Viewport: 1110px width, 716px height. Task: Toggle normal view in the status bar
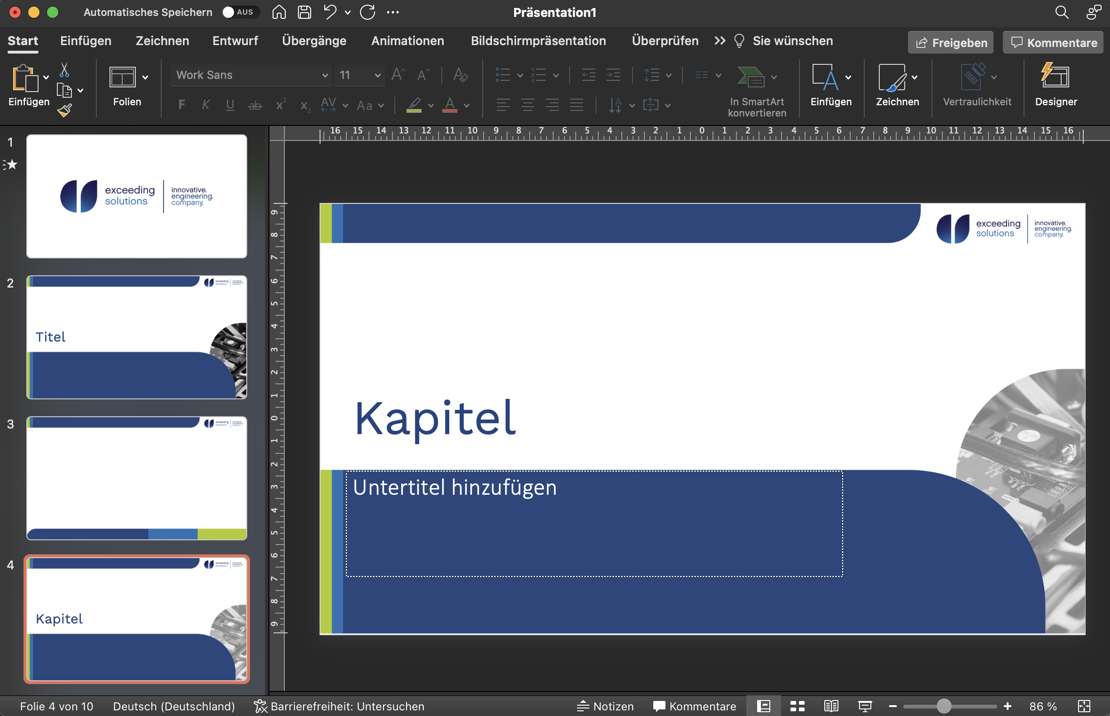pos(764,706)
